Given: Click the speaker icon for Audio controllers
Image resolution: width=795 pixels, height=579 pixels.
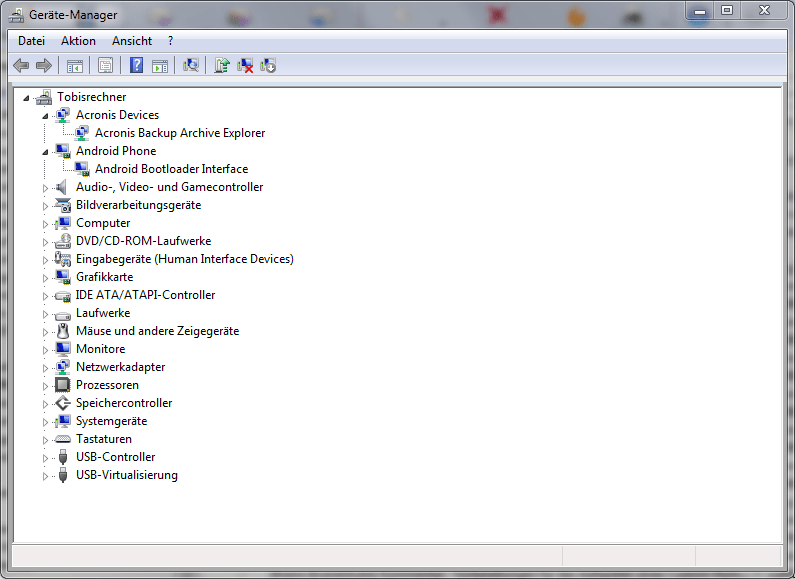Looking at the screenshot, I should coord(61,187).
